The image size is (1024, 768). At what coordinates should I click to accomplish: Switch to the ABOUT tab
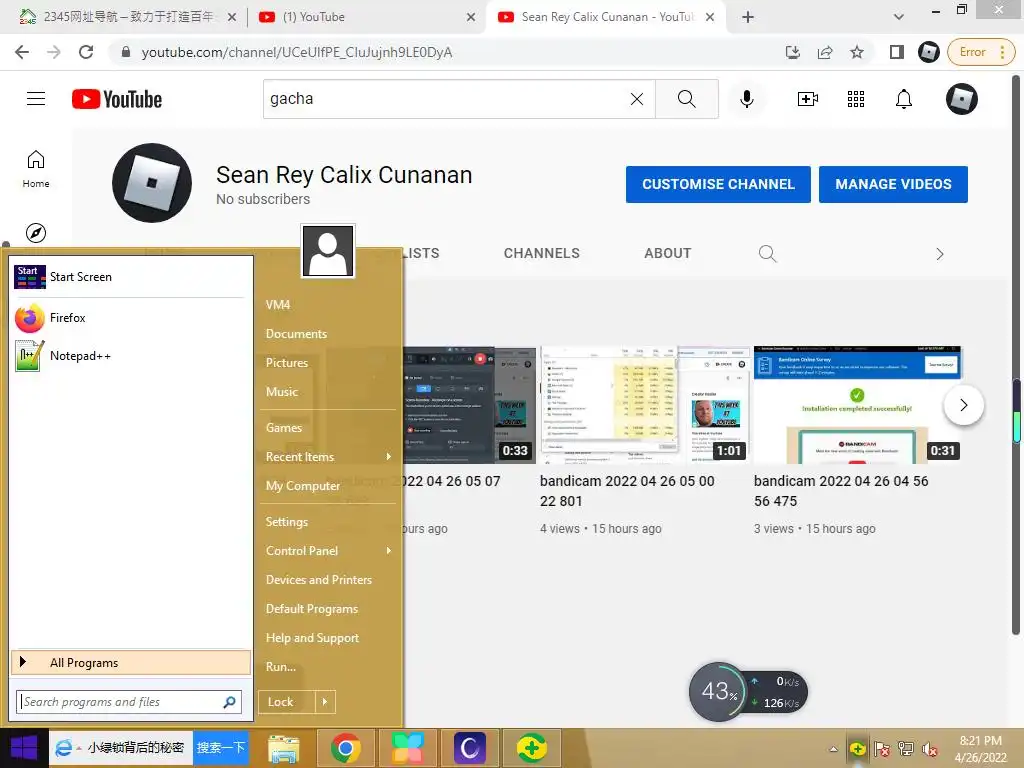[x=667, y=253]
